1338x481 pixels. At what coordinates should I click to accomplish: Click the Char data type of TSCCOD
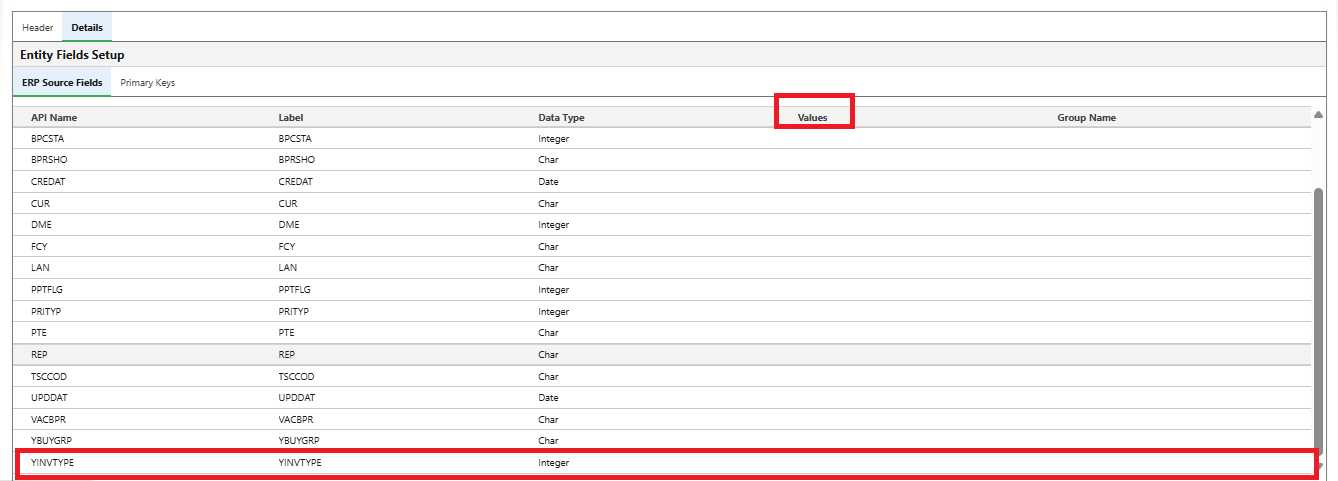(x=548, y=377)
